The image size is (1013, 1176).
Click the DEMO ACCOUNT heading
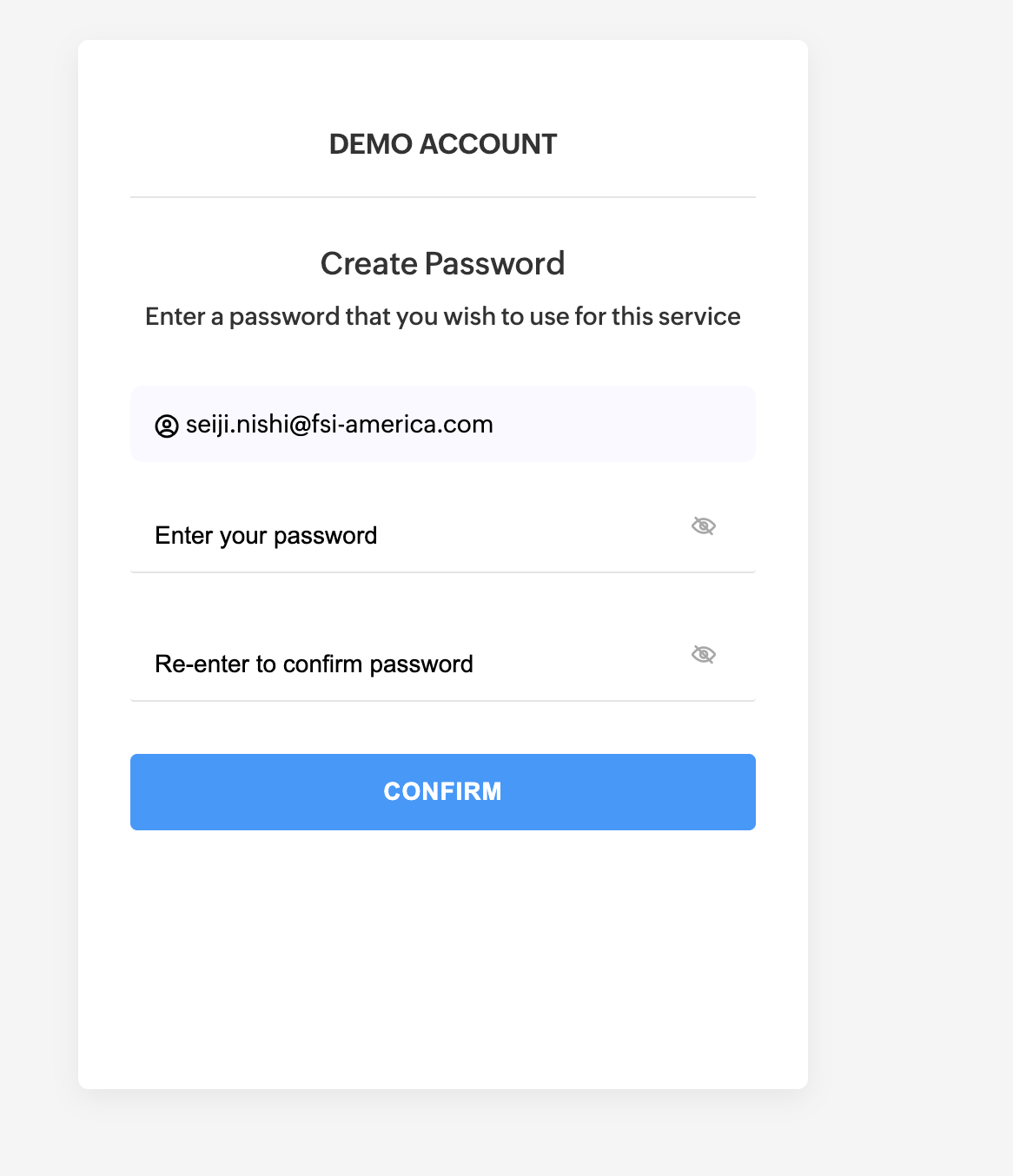click(443, 144)
